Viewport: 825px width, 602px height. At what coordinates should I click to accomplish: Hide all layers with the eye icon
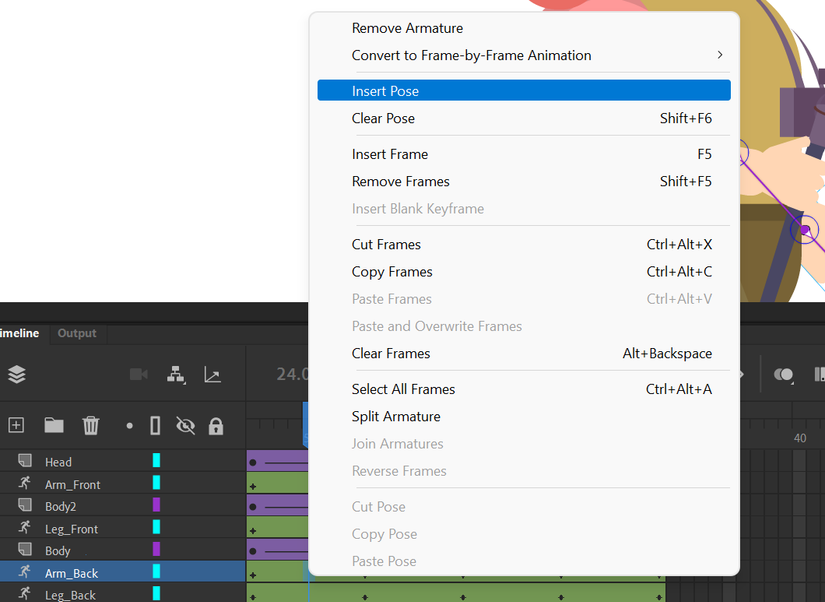coord(186,425)
